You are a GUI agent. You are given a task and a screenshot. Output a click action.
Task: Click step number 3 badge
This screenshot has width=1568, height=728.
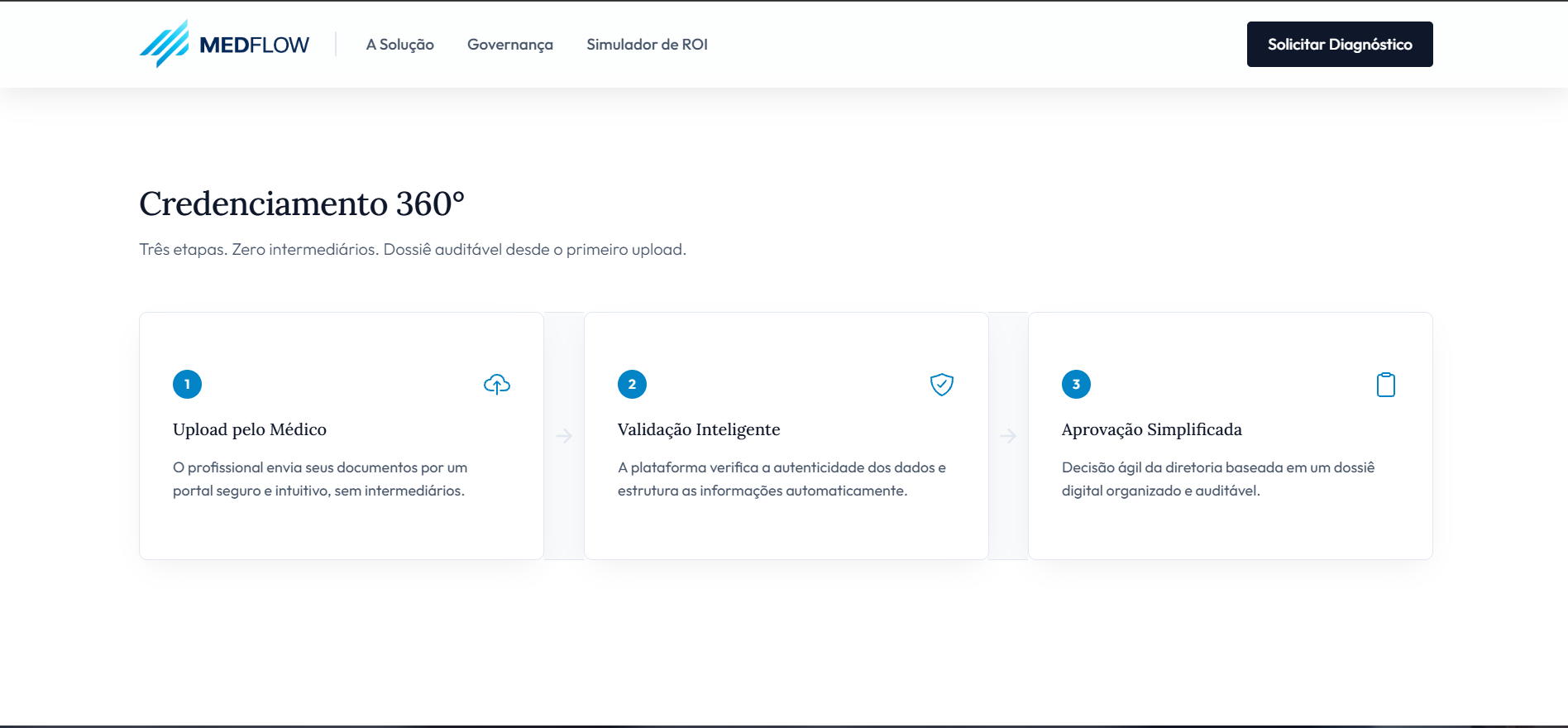pyautogui.click(x=1076, y=384)
